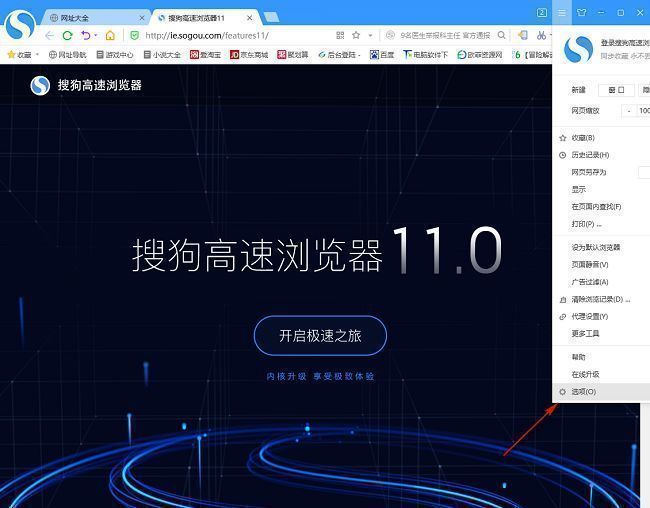Switch to the 网址大全 tab
Viewport: 650px width, 508px height.
(95, 18)
